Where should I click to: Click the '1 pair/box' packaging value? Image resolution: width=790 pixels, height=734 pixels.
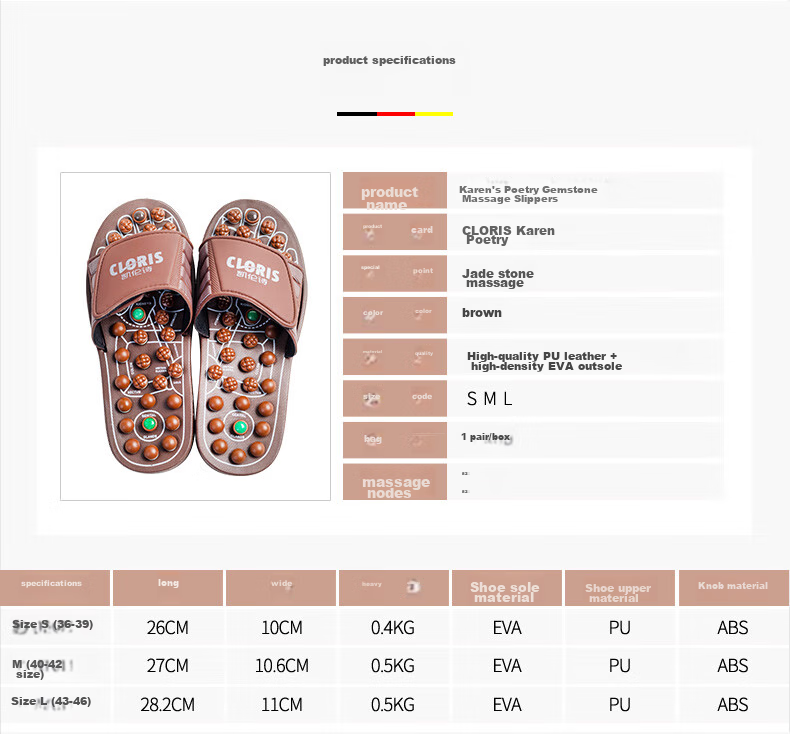point(485,437)
